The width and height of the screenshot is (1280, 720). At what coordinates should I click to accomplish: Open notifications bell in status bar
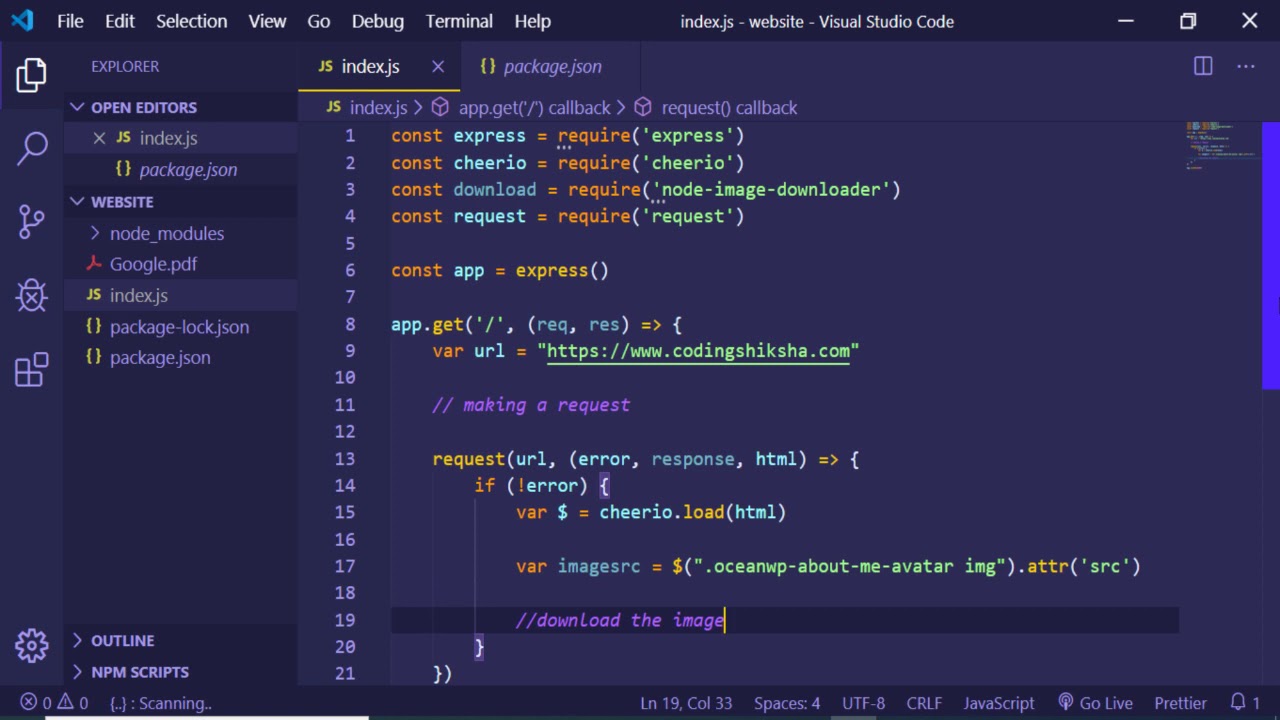(1238, 703)
